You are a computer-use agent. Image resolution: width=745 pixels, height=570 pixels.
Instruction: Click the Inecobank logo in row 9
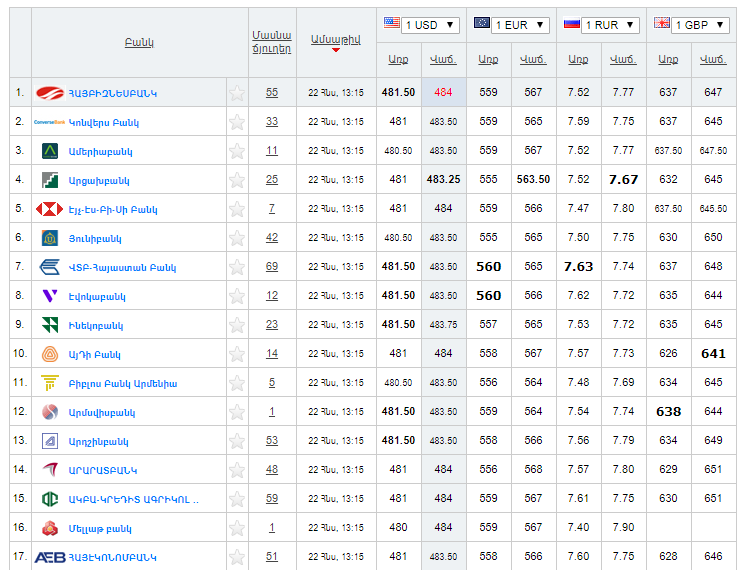50,325
